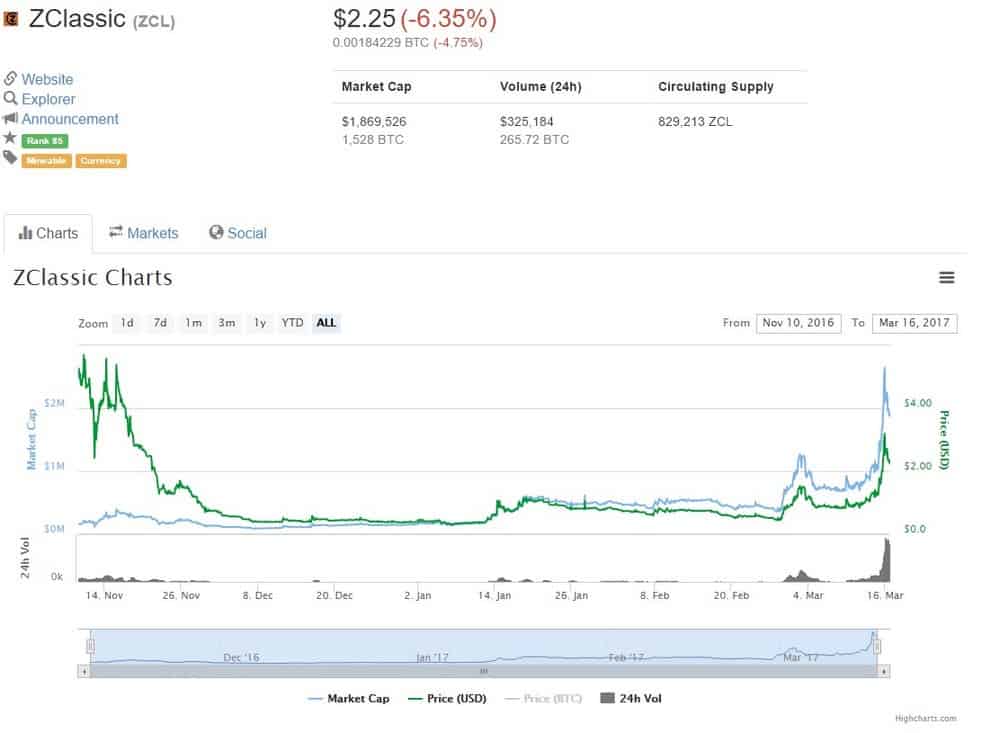Toggle Price (USD) series in legend
Viewport: 1000px width, 733px height.
tap(447, 699)
